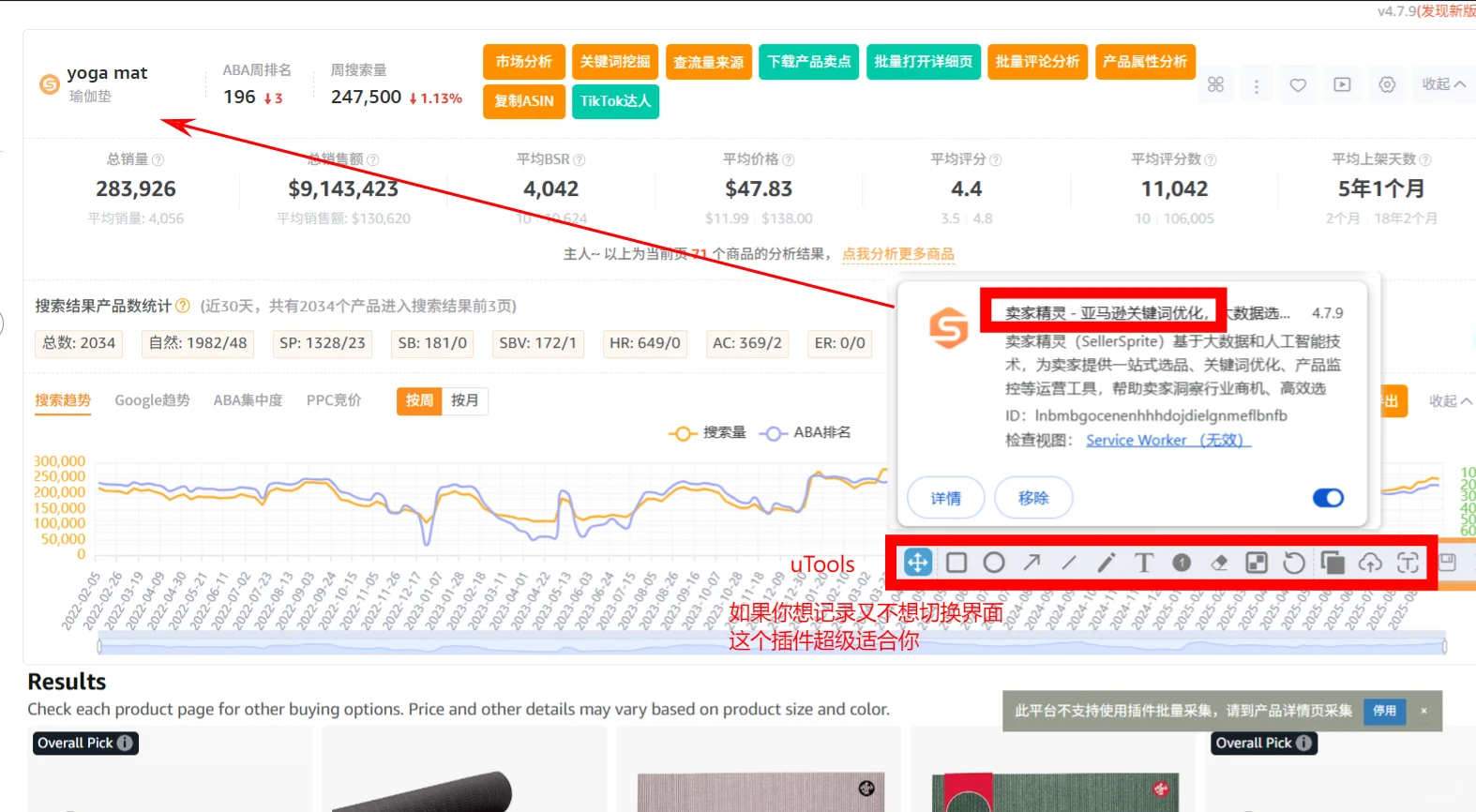Click the 下载产品卖点 button

coord(809,62)
